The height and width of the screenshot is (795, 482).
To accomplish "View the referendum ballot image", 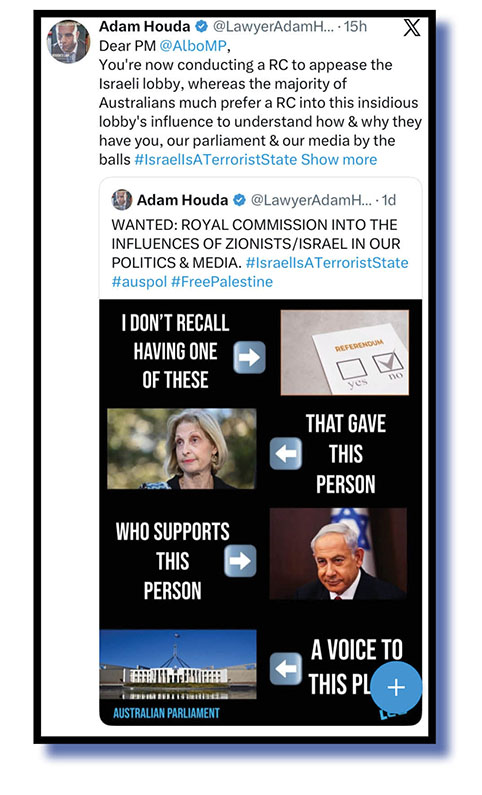I will coord(345,352).
